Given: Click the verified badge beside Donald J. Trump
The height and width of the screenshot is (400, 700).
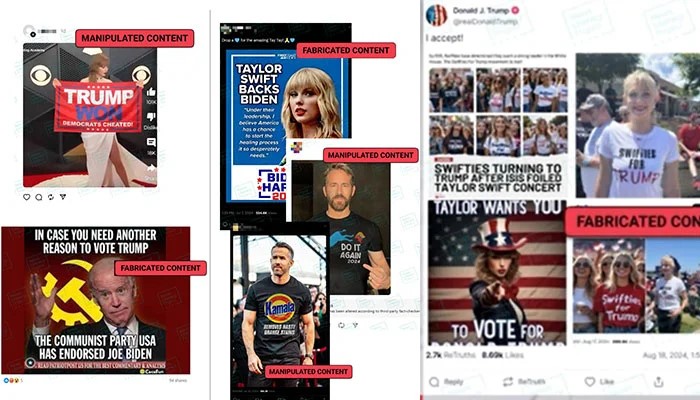Looking at the screenshot, I should pos(515,10).
